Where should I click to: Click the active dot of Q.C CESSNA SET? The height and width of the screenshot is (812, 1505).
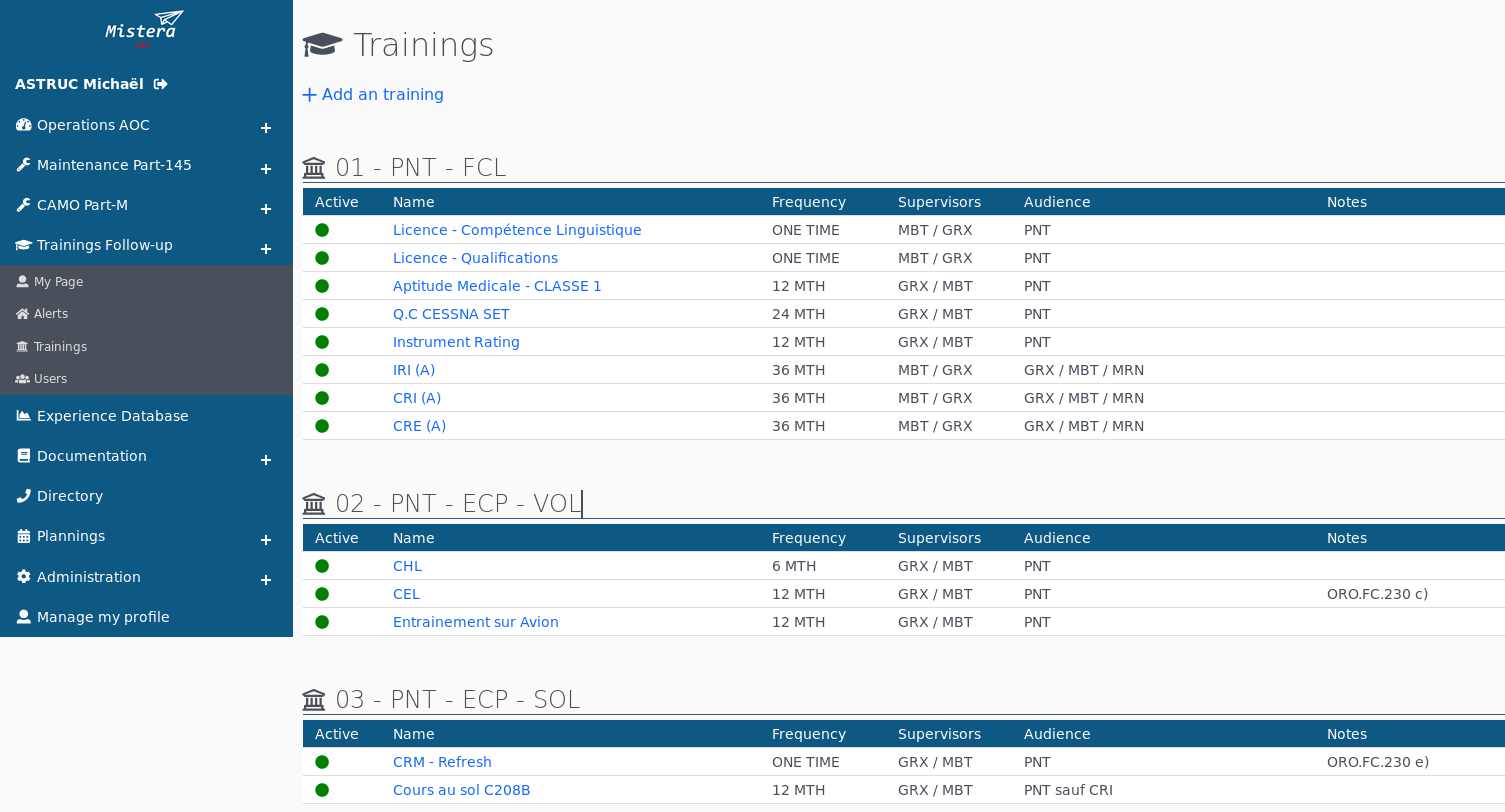coord(322,314)
